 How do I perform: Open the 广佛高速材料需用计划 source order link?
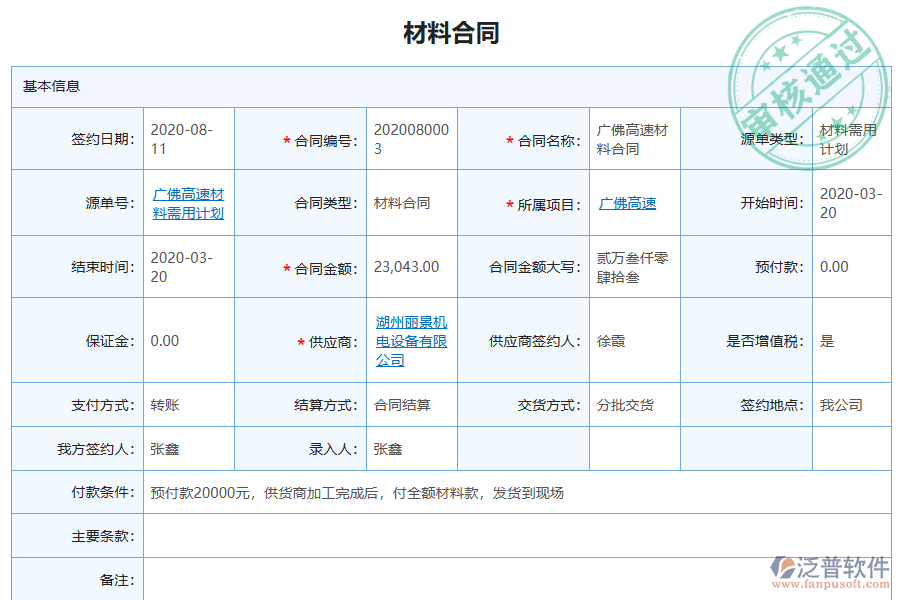(186, 202)
